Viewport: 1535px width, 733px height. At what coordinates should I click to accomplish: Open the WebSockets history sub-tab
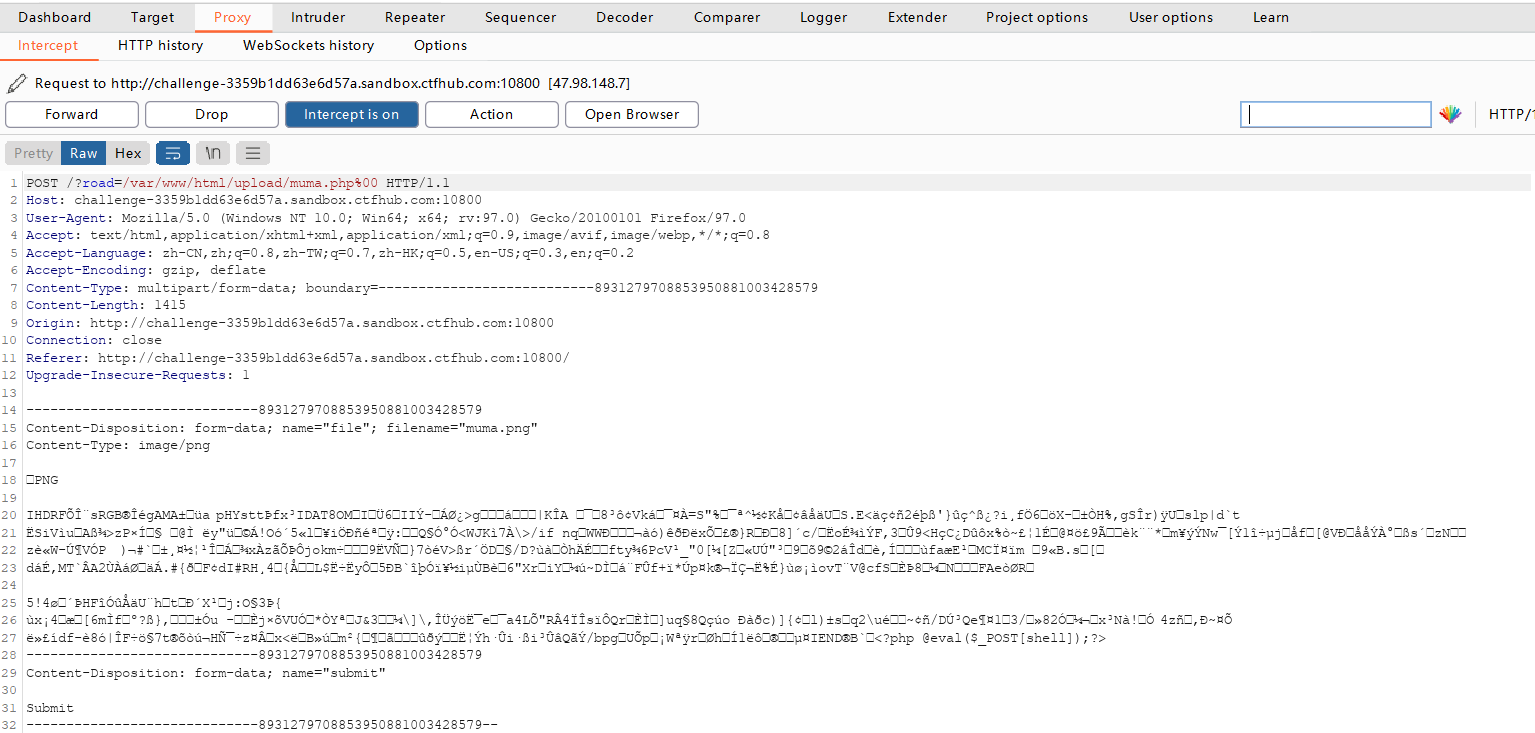tap(308, 45)
